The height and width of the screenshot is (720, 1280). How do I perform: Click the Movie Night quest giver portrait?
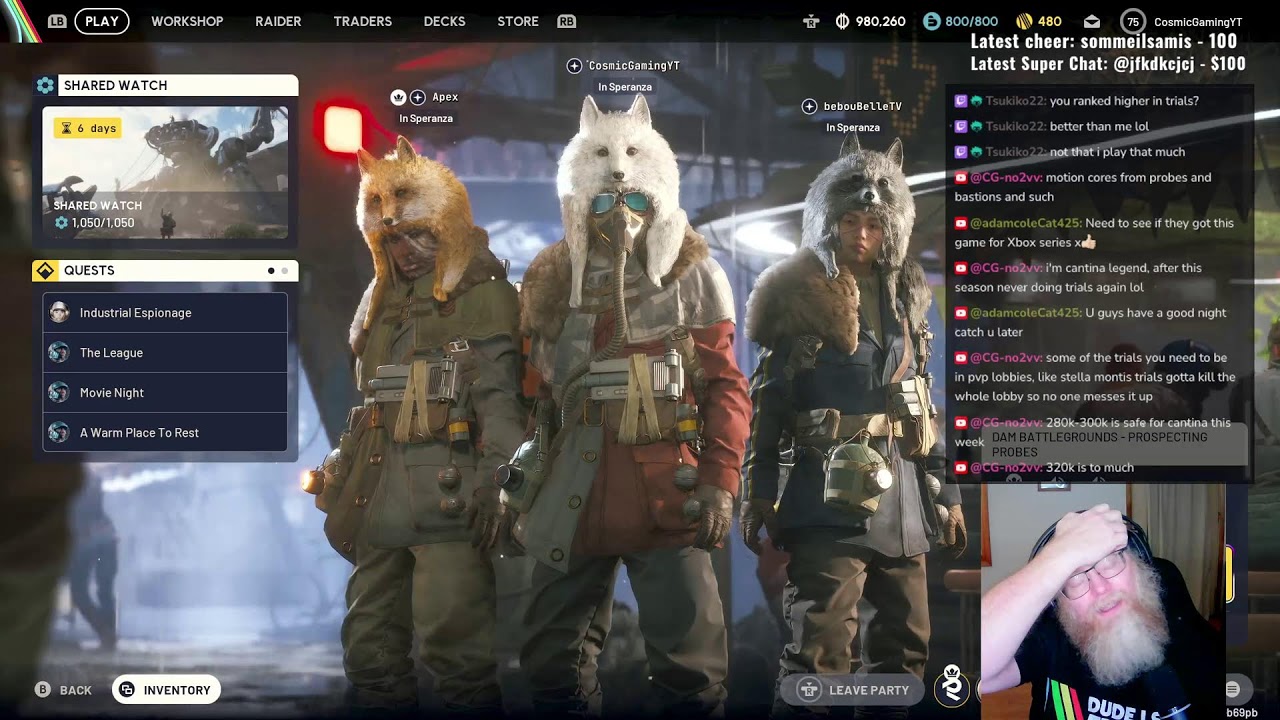pyautogui.click(x=59, y=392)
